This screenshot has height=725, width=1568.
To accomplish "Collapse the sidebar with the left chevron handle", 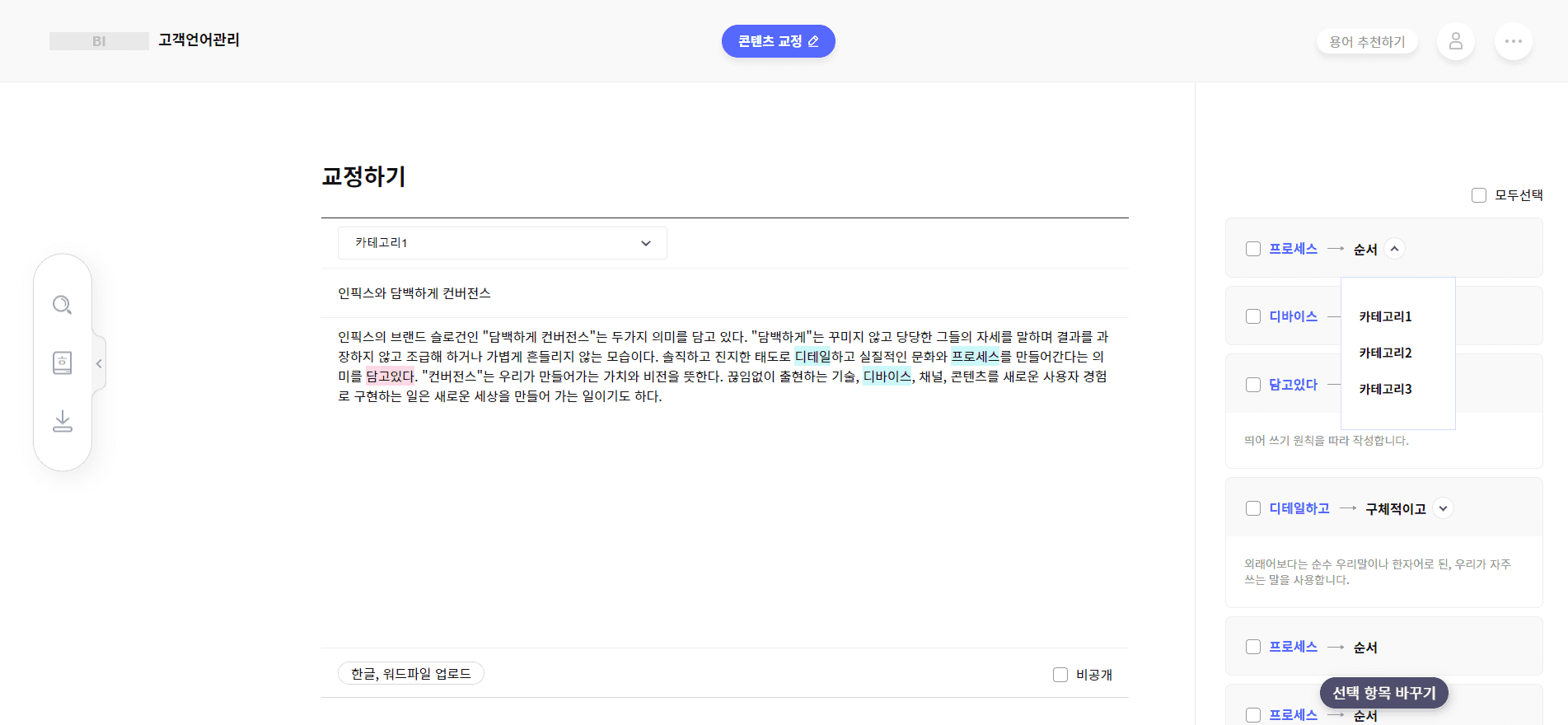I will (x=99, y=363).
